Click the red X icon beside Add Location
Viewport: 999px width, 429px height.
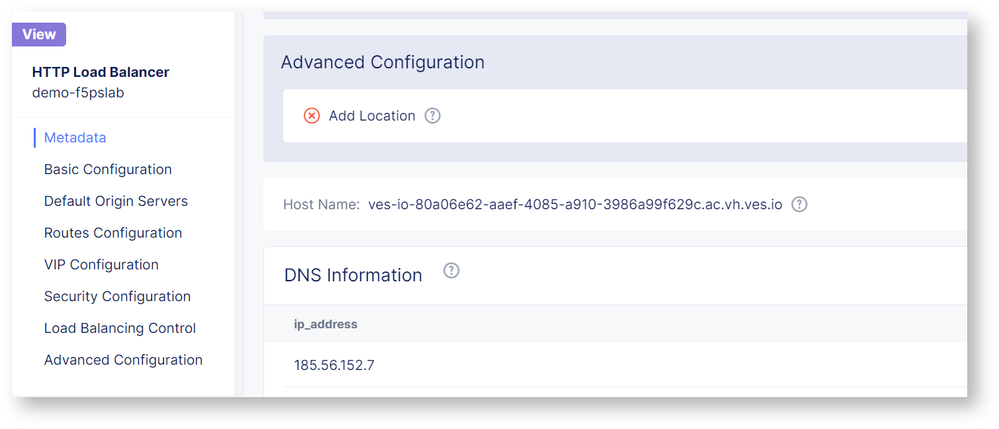312,116
